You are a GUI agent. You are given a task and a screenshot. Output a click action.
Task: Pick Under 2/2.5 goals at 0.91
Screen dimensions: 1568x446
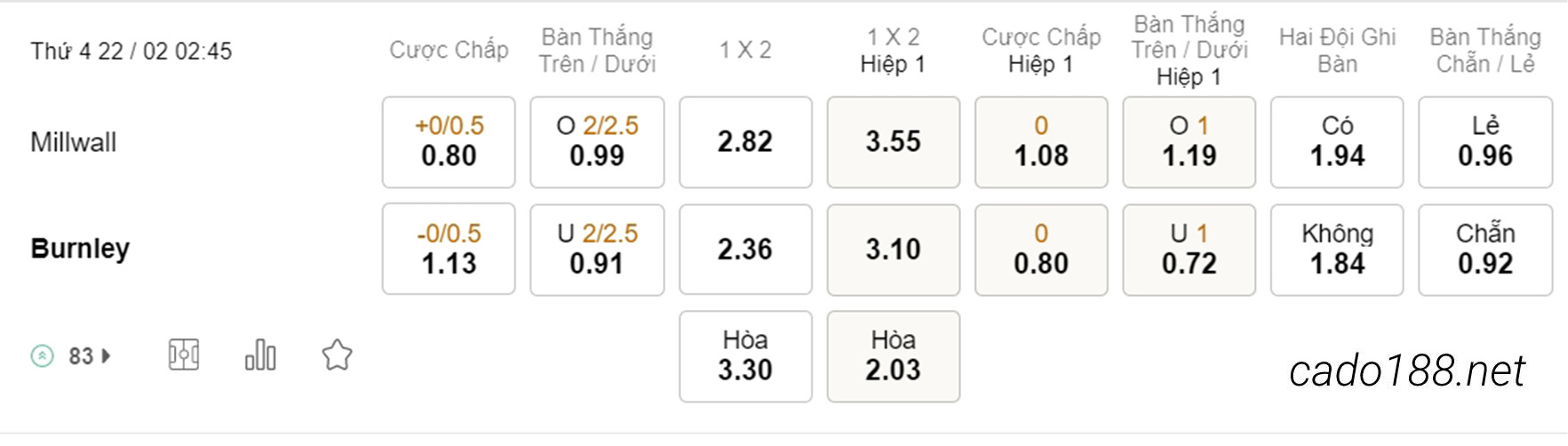click(597, 250)
